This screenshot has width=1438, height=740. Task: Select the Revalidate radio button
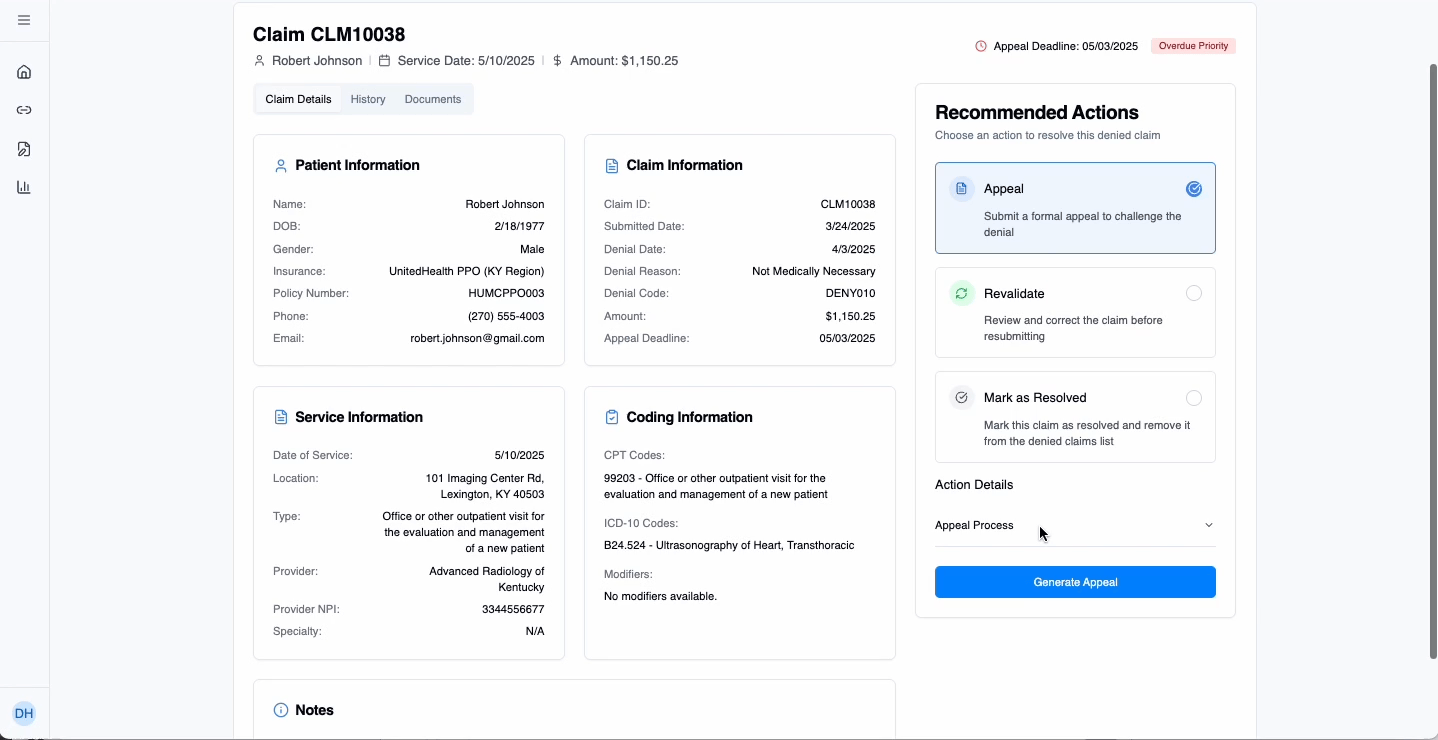point(1193,293)
